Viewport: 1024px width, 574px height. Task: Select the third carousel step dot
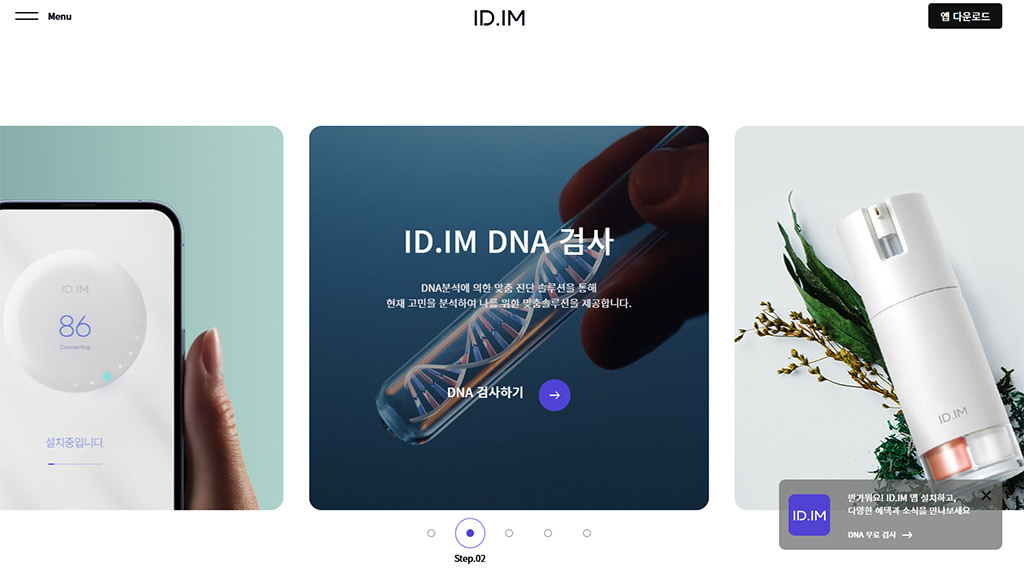pyautogui.click(x=509, y=533)
